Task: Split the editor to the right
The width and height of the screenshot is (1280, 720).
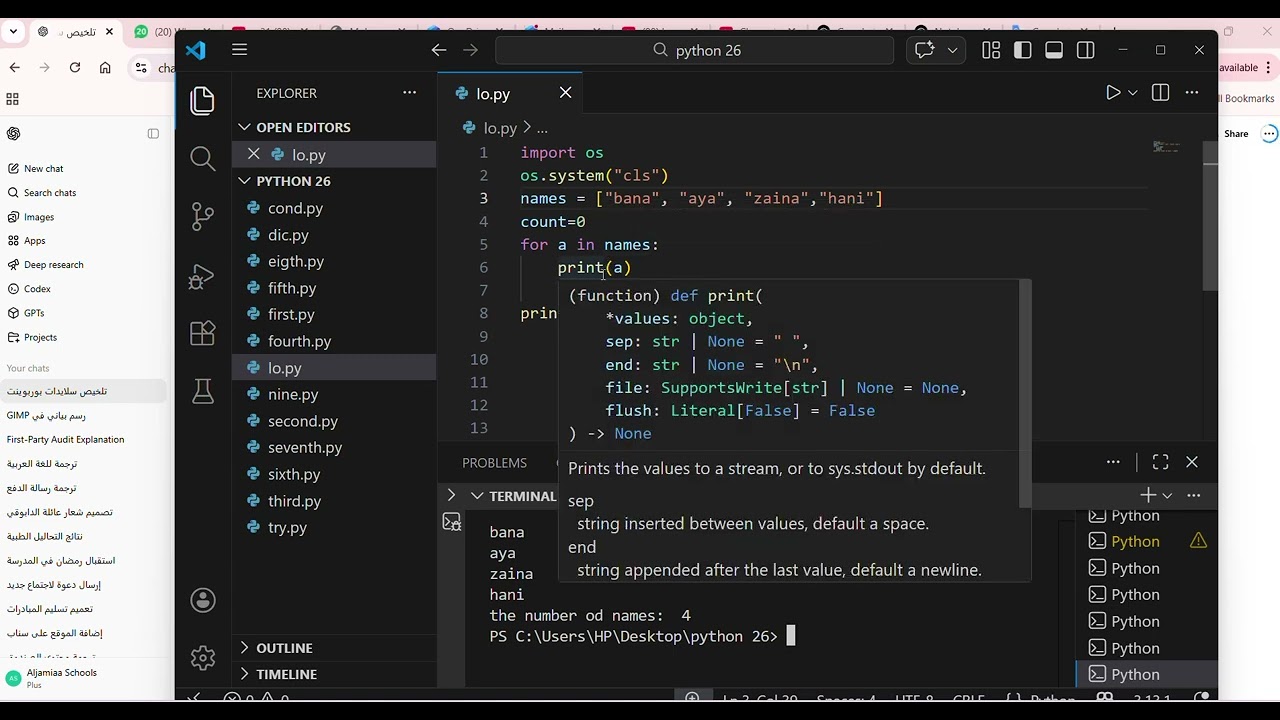Action: pyautogui.click(x=1160, y=92)
